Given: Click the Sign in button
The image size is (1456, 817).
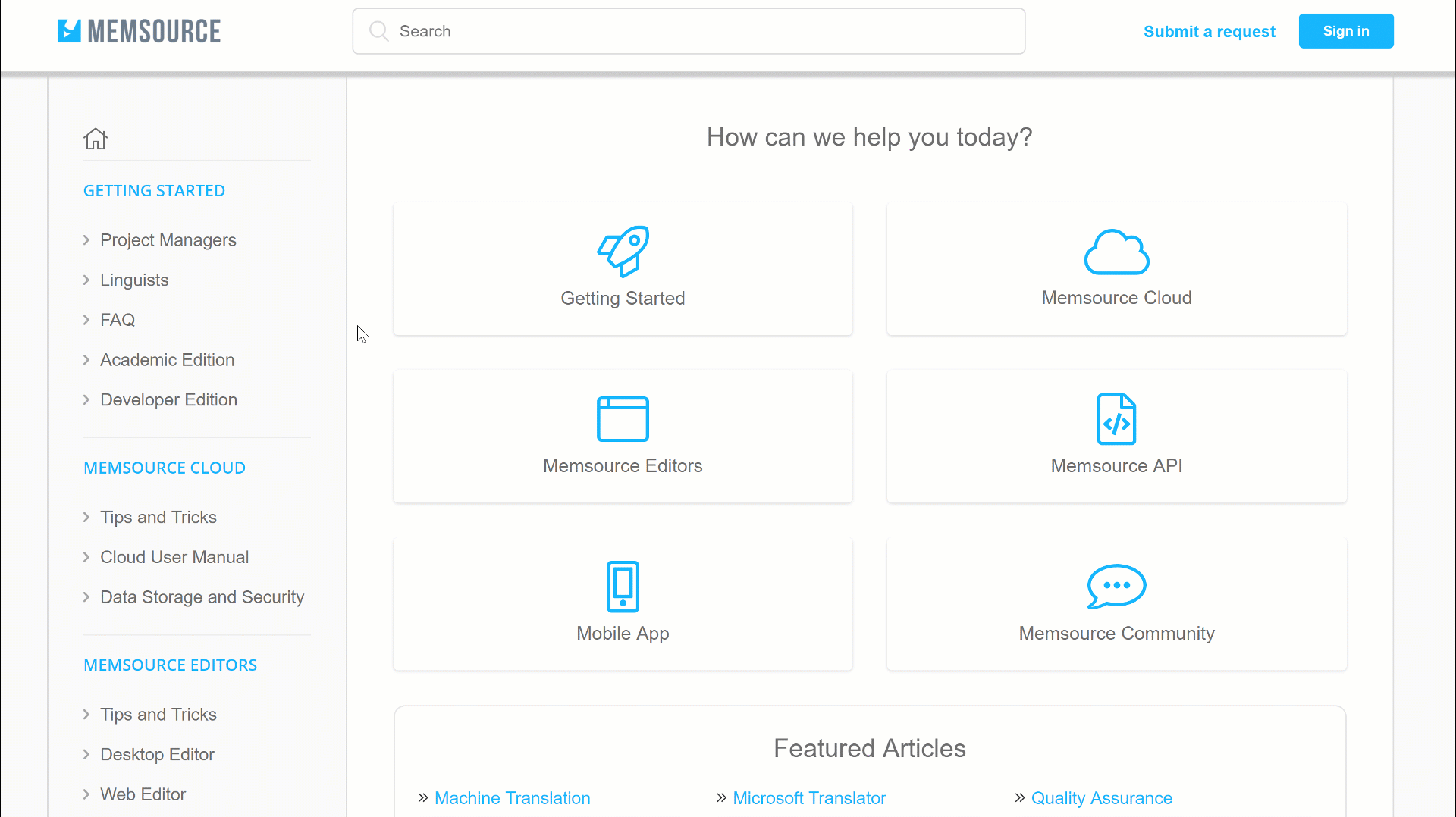Looking at the screenshot, I should [x=1346, y=31].
